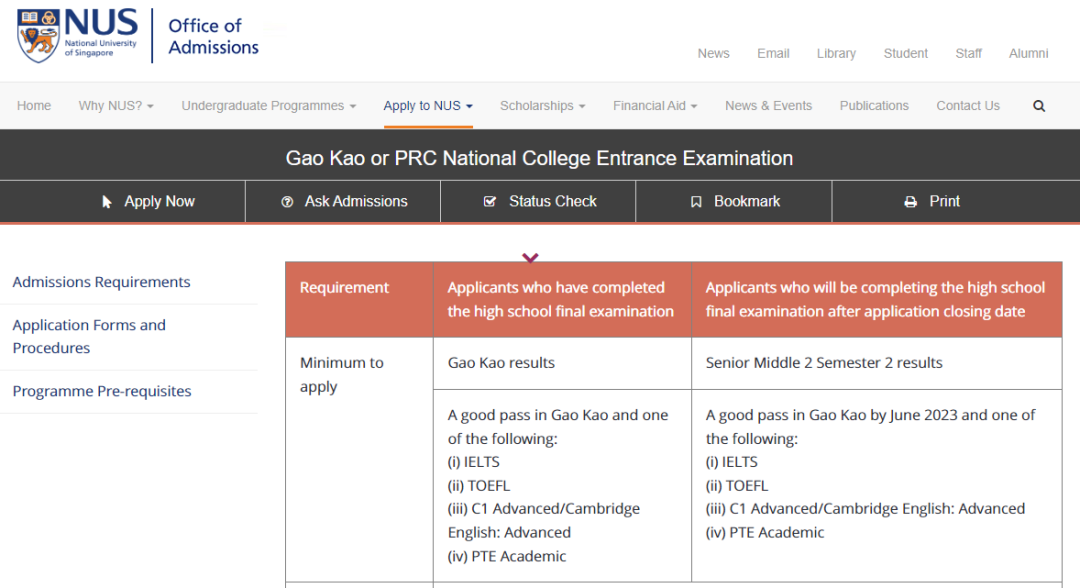This screenshot has height=588, width=1080.
Task: Click the Office of Admissions title
Action: click(x=214, y=36)
